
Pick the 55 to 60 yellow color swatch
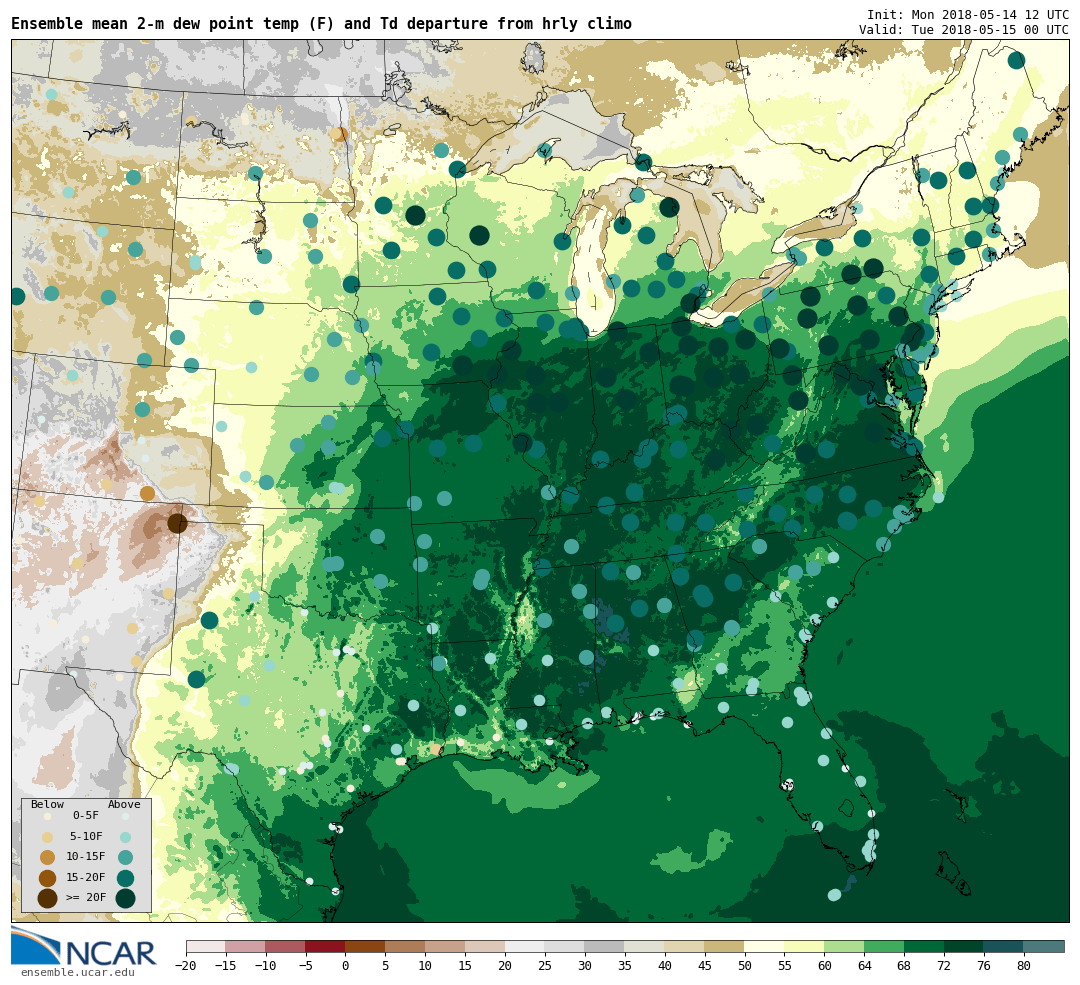(805, 946)
